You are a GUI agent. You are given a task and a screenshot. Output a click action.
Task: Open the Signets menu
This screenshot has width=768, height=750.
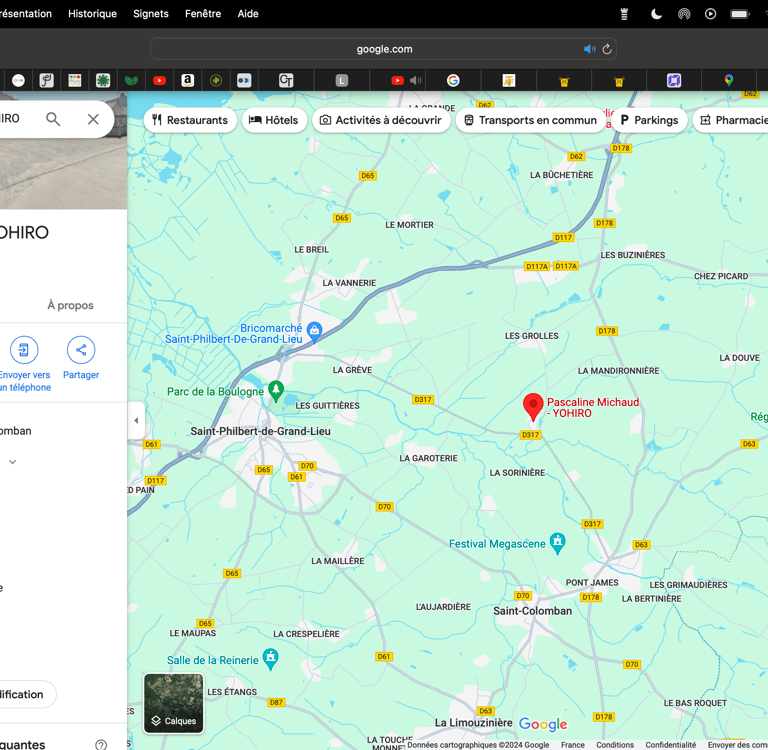(151, 14)
